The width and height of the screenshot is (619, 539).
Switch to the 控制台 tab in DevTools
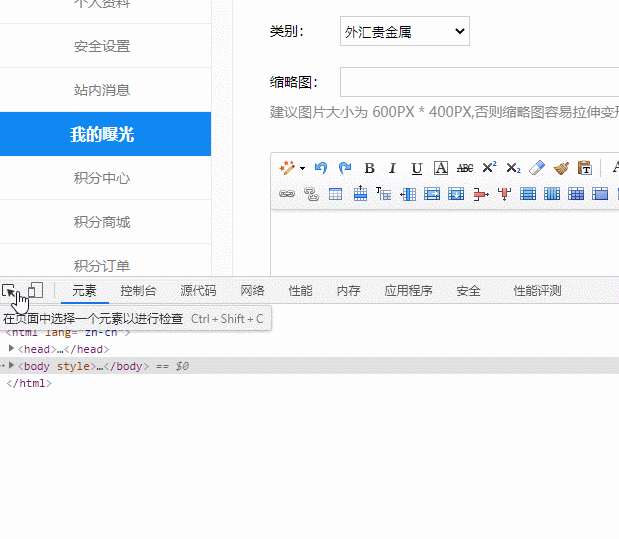[138, 291]
